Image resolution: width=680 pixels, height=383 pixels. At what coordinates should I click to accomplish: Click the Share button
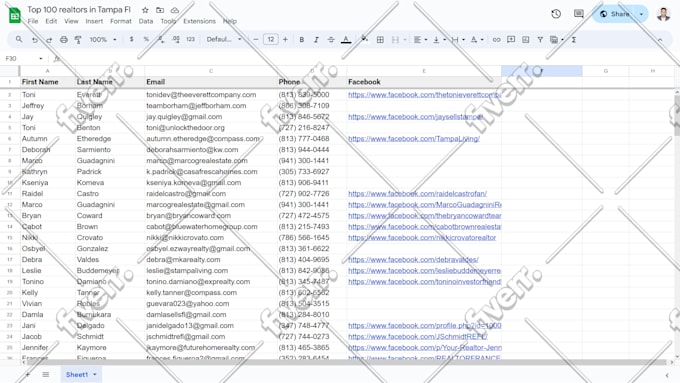615,14
